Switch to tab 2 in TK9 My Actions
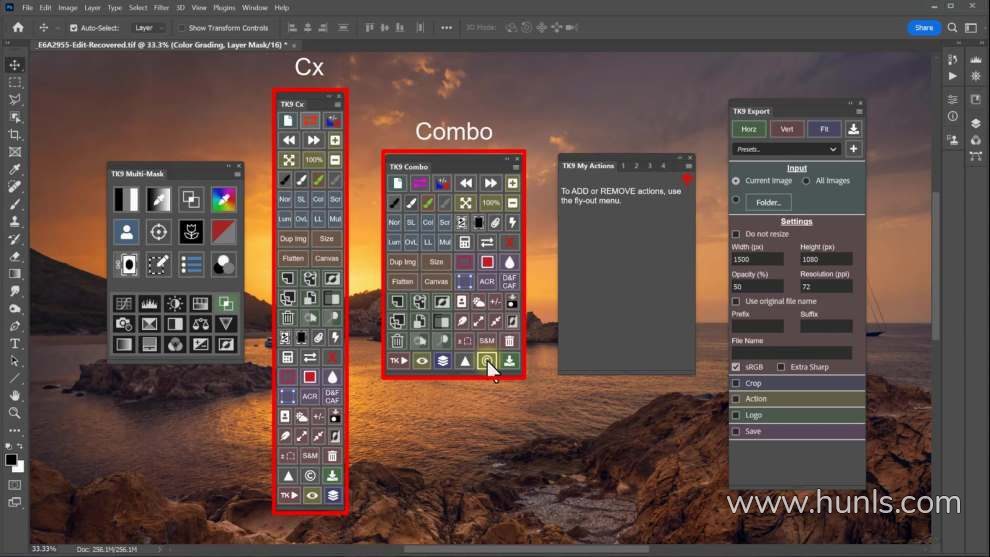990x557 pixels. coord(636,166)
